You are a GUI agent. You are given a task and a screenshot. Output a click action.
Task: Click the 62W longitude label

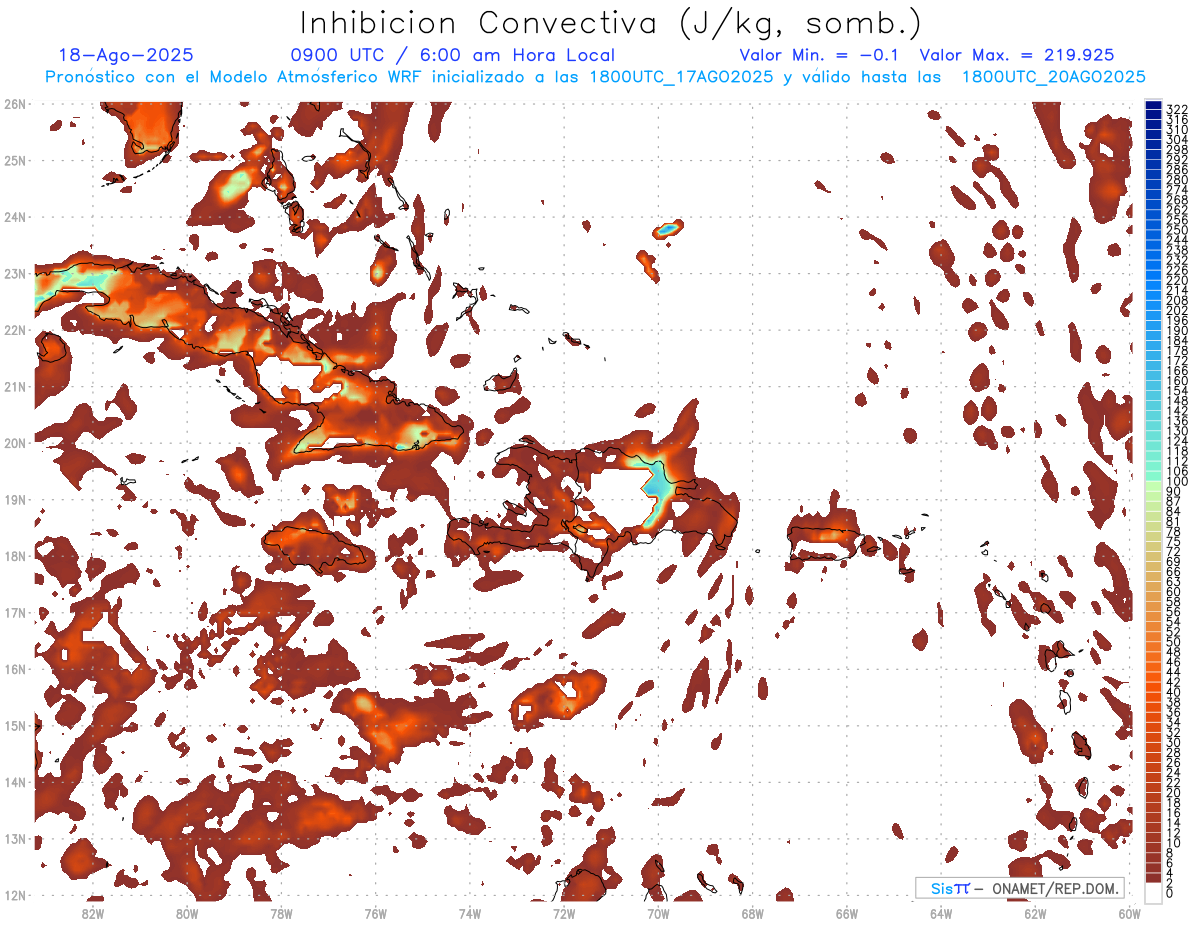pyautogui.click(x=1035, y=913)
